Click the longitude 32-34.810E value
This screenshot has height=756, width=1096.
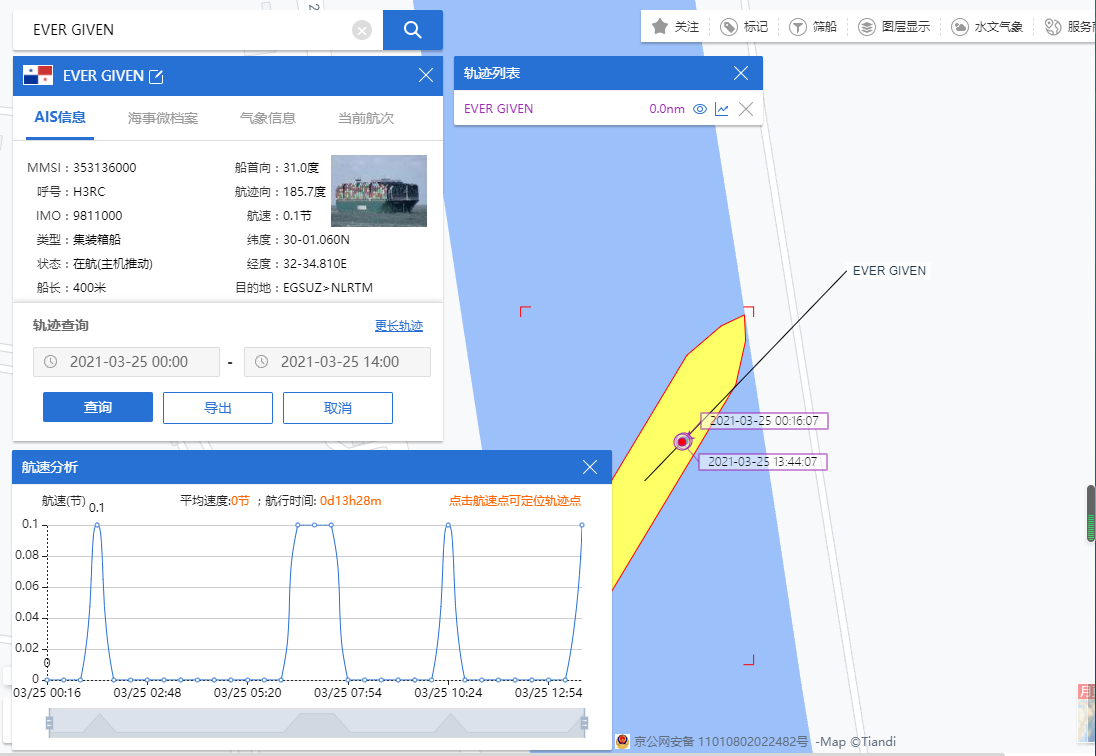315,264
